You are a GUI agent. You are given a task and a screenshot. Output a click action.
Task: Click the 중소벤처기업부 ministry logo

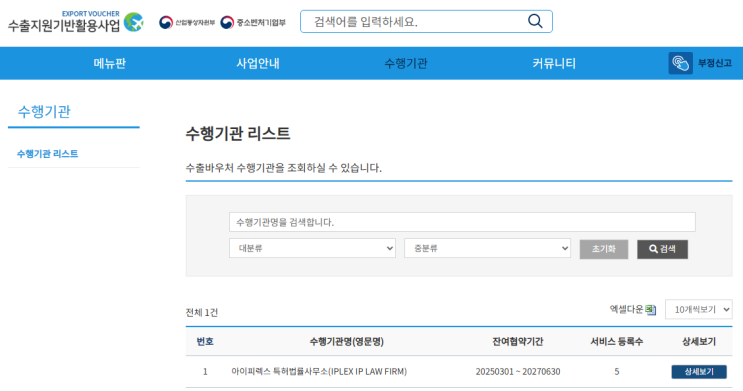coord(253,22)
